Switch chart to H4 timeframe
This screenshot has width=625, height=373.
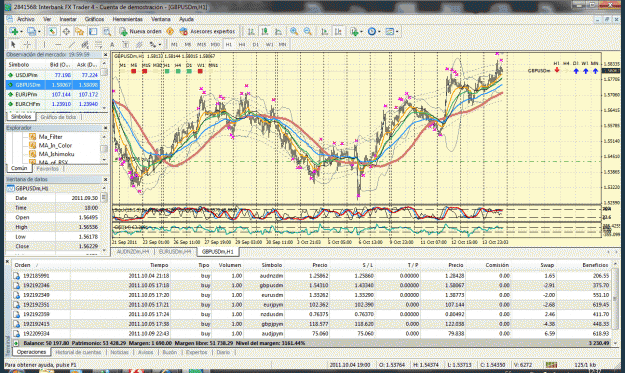coord(242,45)
